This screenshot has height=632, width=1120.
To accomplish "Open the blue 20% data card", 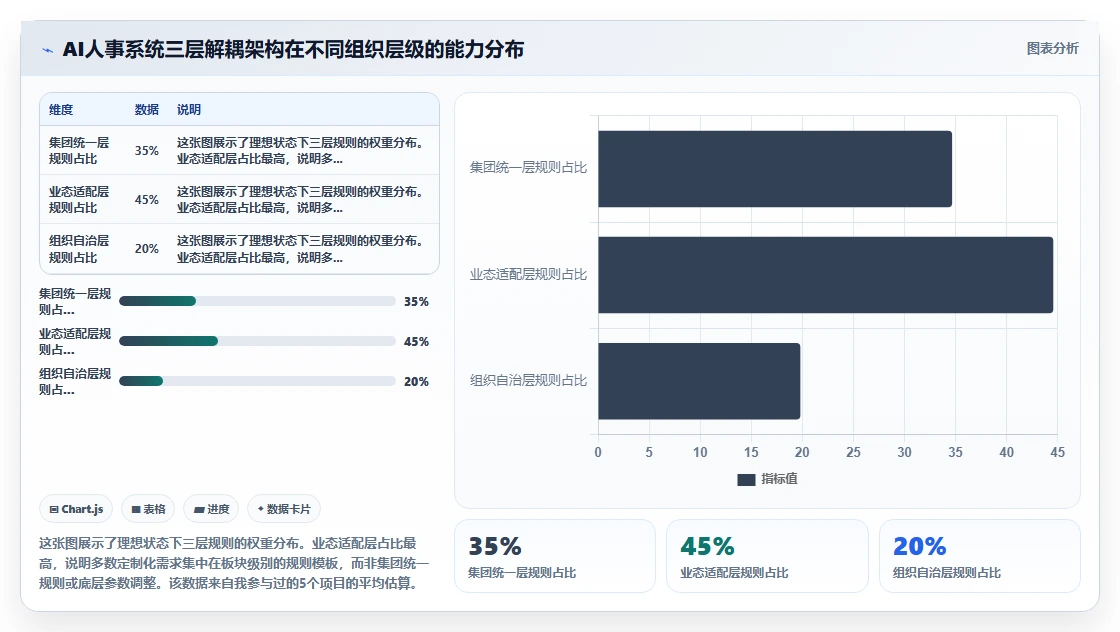I will point(979,556).
